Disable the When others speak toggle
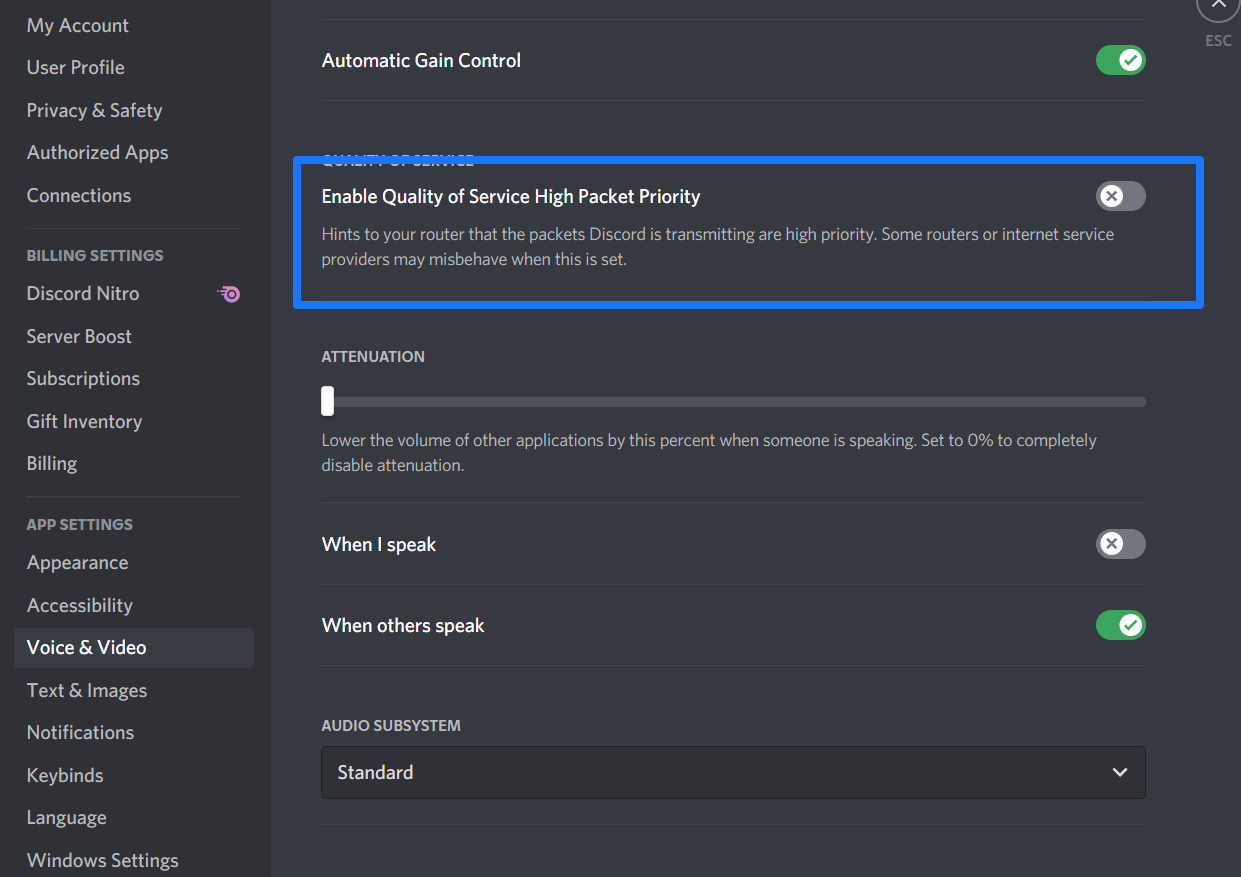Screen dimensions: 1241x877 coord(1120,625)
